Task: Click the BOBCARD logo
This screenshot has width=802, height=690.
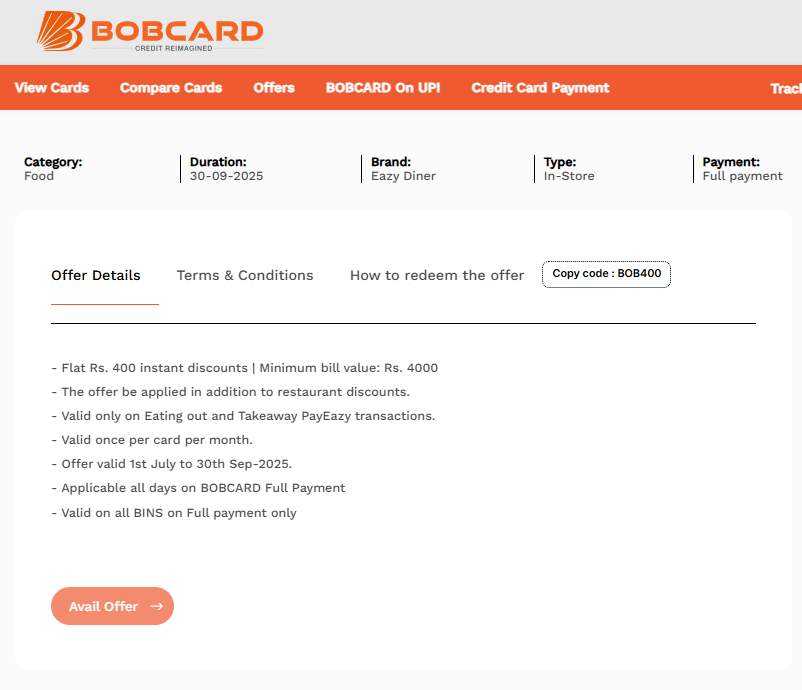Action: point(150,32)
